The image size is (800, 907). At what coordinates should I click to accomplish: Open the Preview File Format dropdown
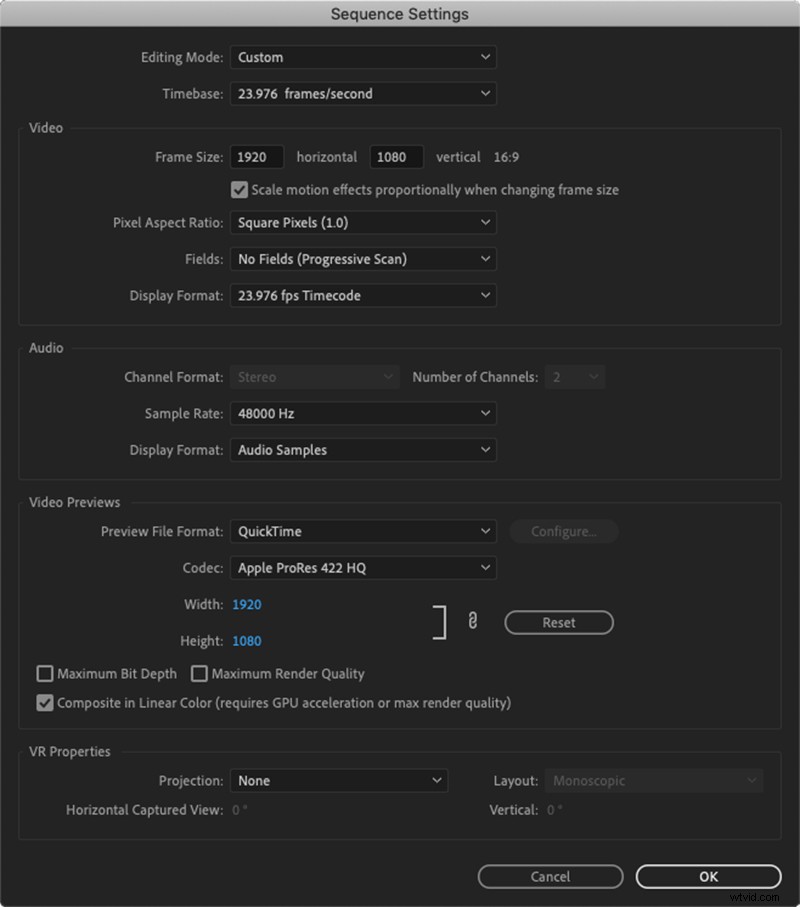(x=363, y=531)
